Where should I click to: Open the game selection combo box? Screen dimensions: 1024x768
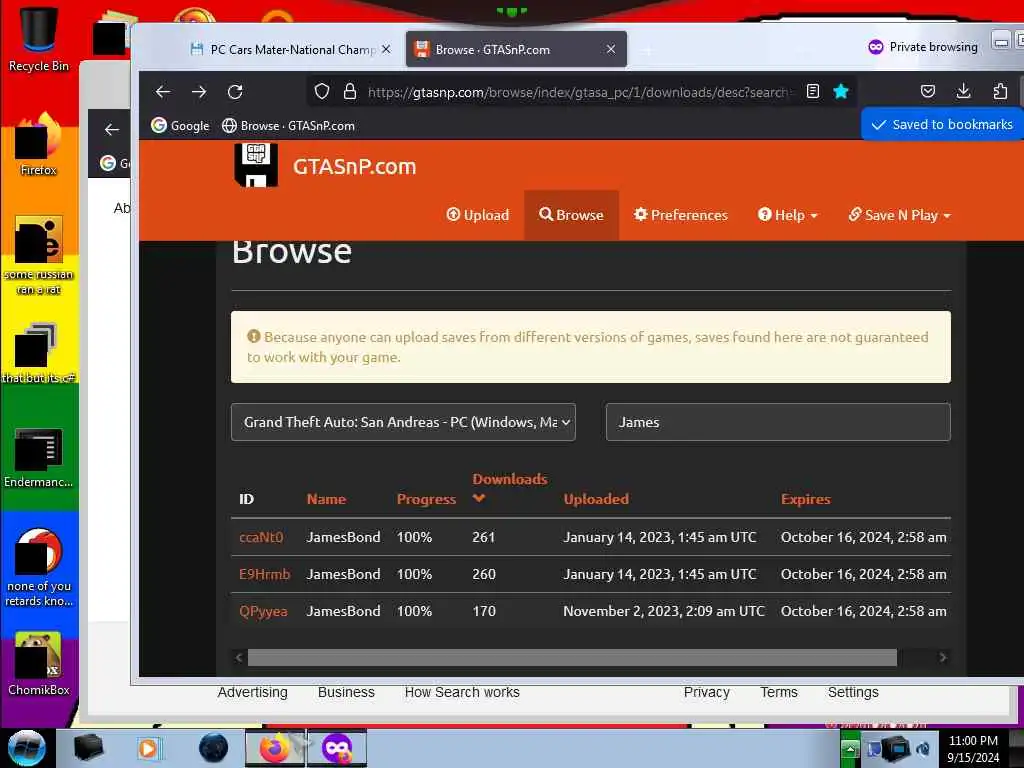point(403,422)
